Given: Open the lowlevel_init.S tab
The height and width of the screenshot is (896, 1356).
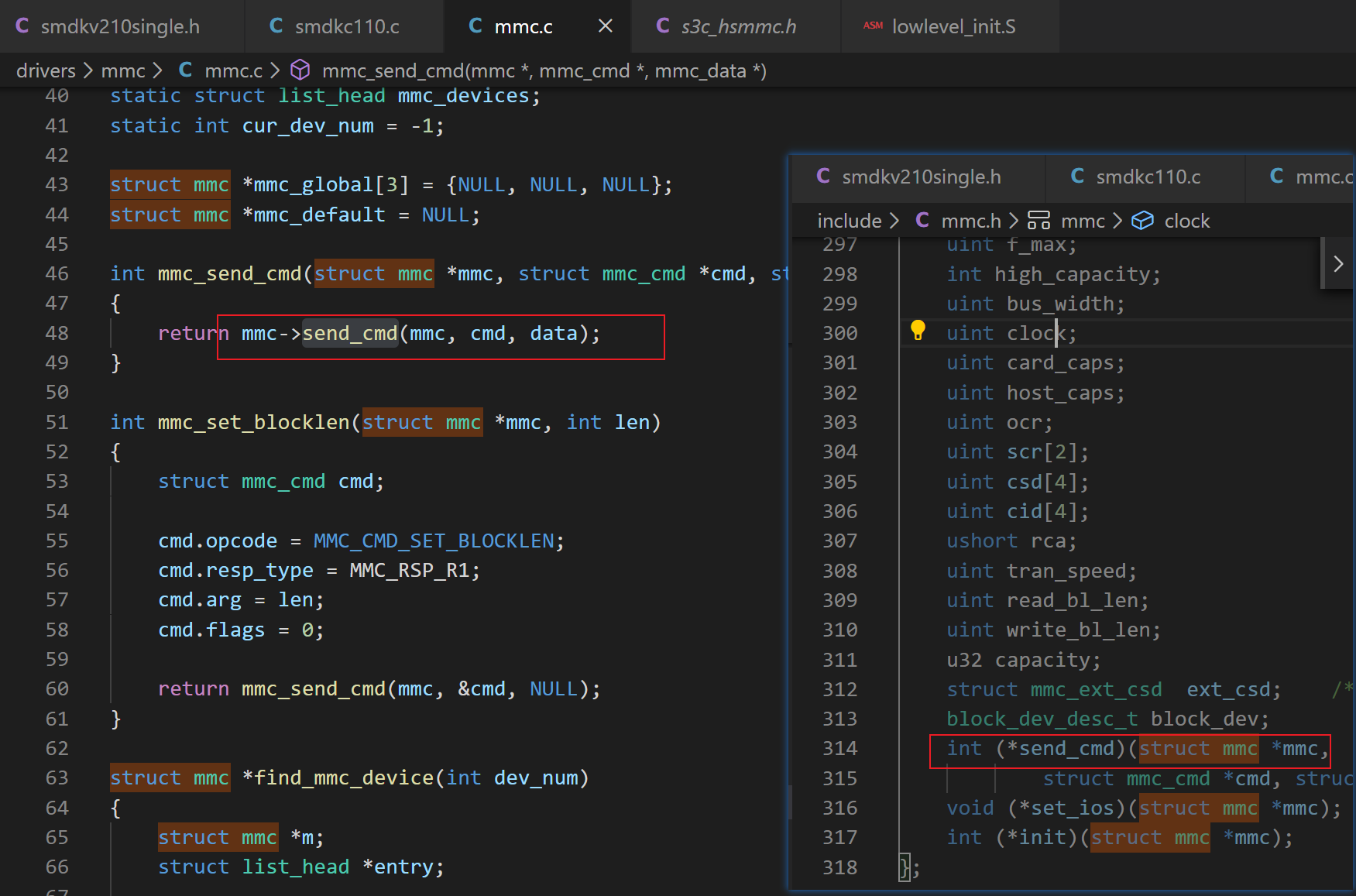Looking at the screenshot, I should (953, 26).
